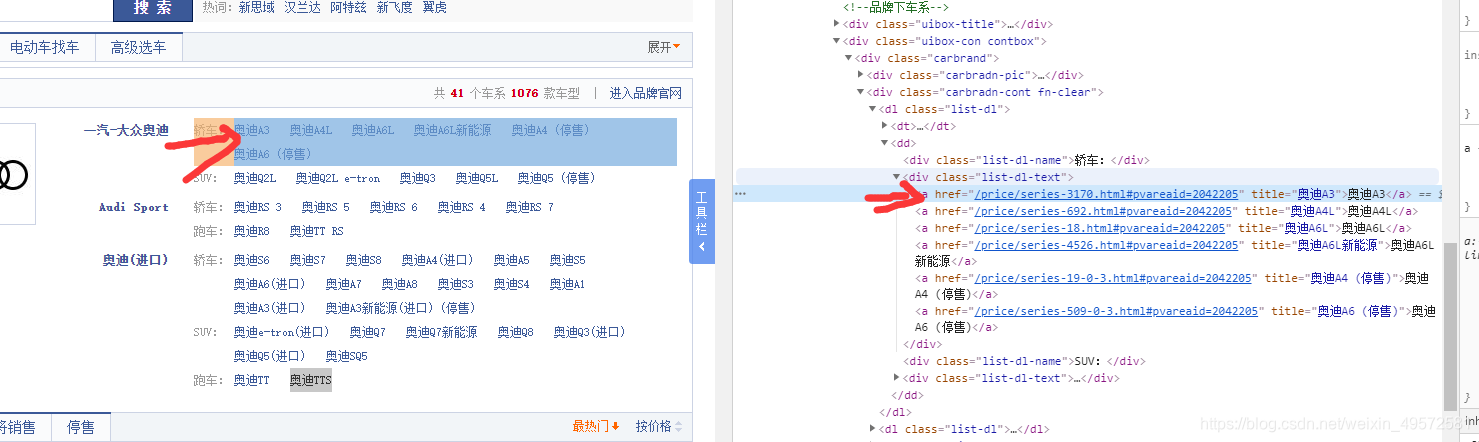Image resolution: width=1479 pixels, height=442 pixels.
Task: Click the 搜索 search button
Action: [x=152, y=8]
